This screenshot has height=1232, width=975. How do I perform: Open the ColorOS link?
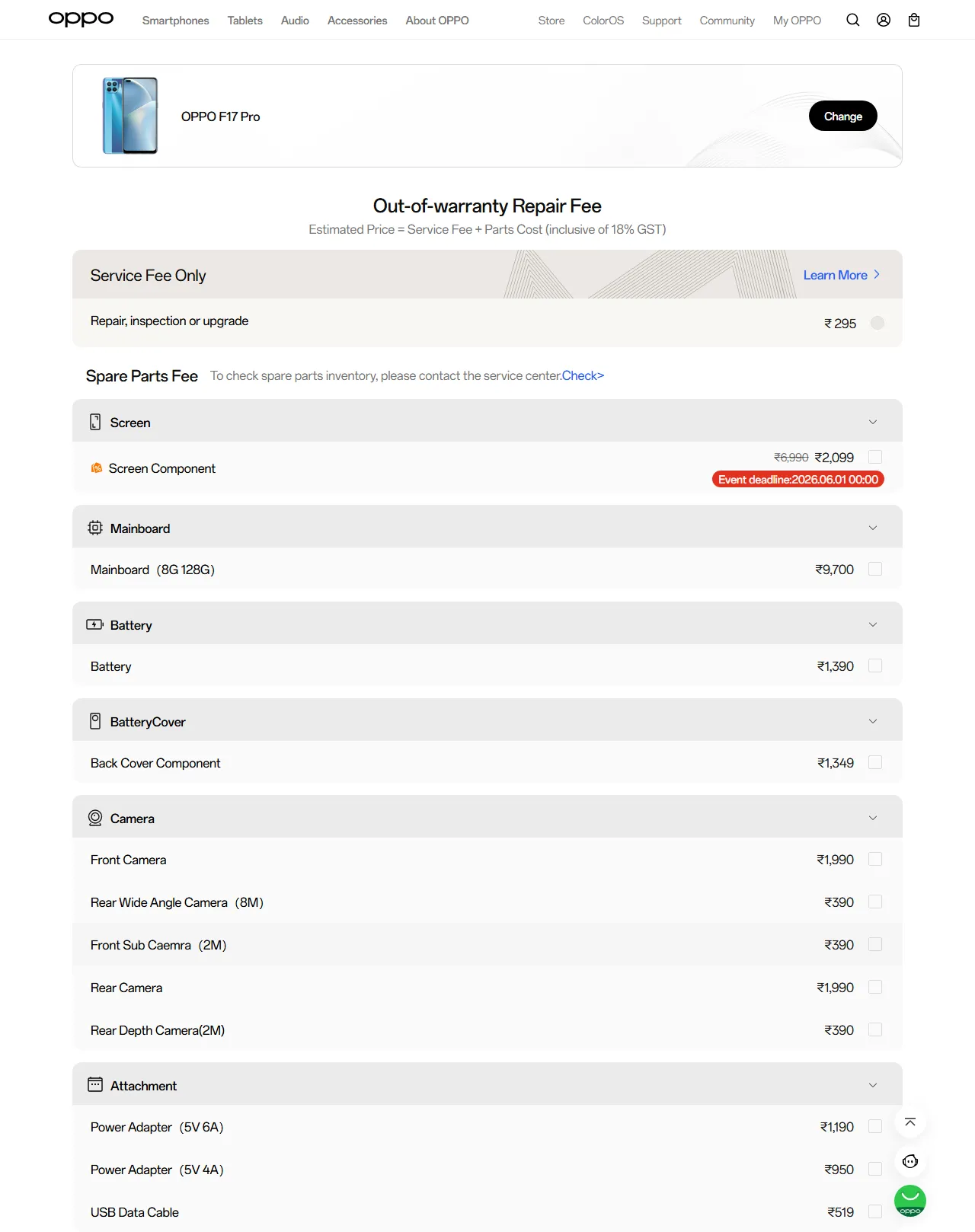click(x=603, y=21)
